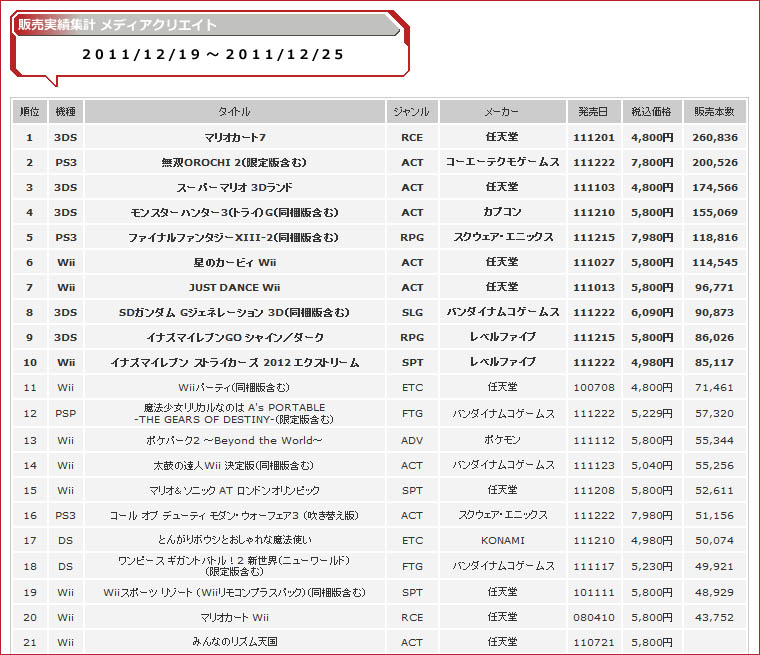The image size is (760, 655).
Task: Select title とんがりボウシとおしゃれな魔法使い
Action: (235, 540)
